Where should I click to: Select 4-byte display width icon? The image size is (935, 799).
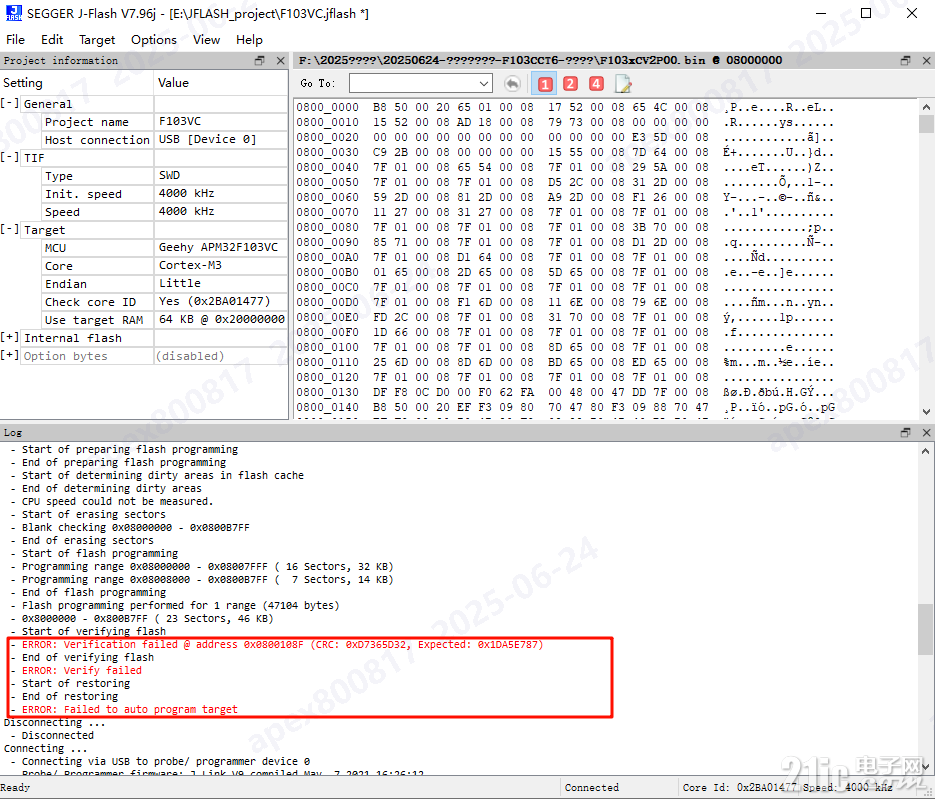point(596,83)
